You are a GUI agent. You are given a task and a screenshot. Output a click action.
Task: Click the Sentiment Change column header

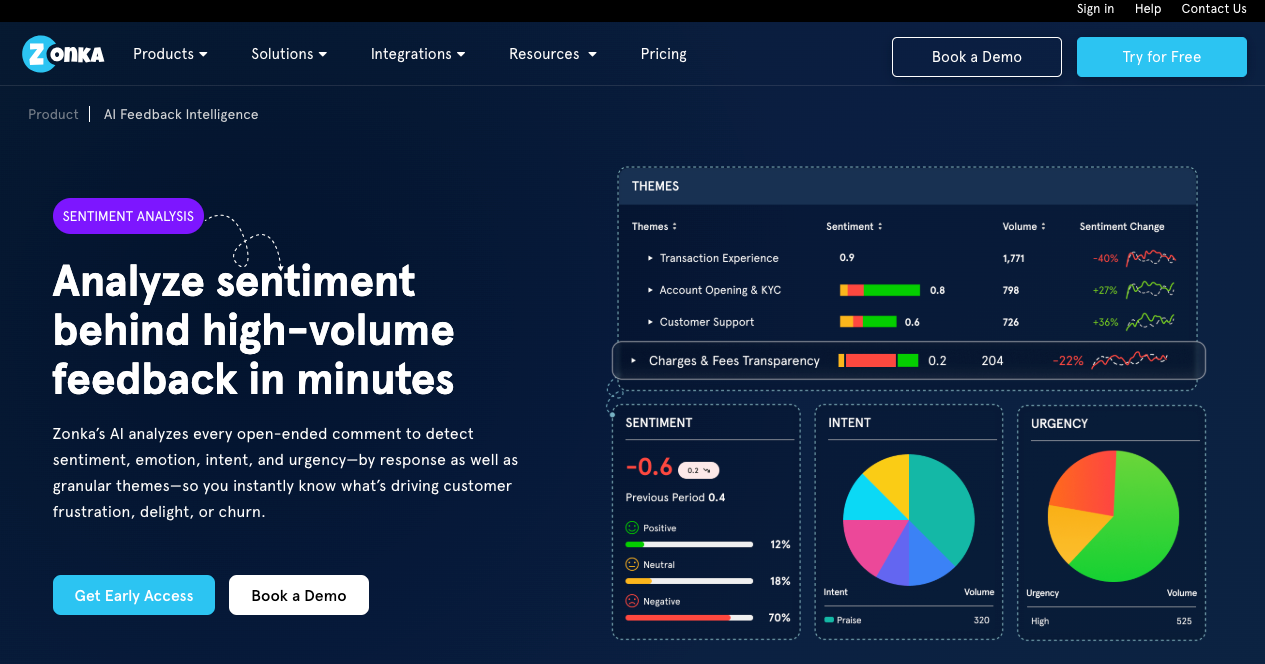(1122, 226)
